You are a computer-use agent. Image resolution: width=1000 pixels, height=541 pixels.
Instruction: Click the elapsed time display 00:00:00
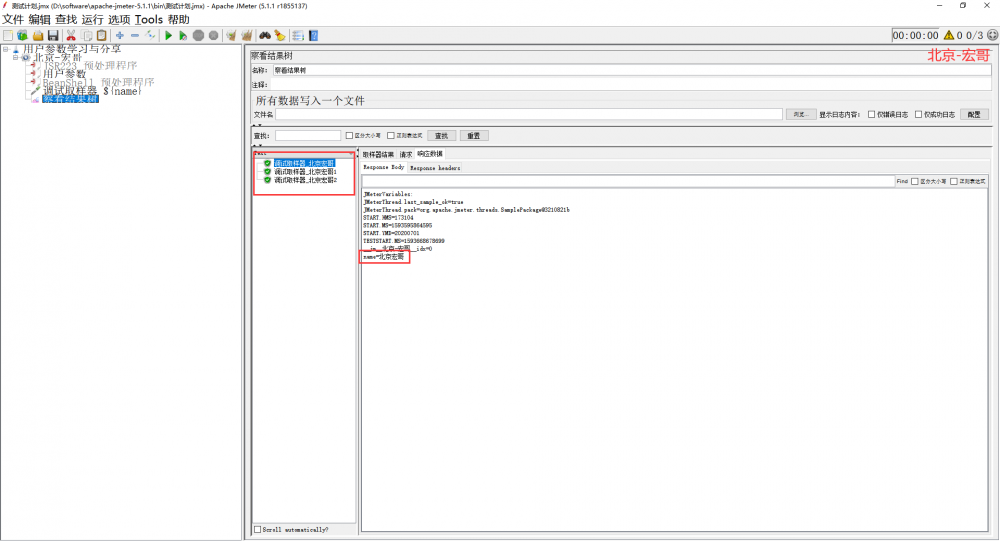click(915, 35)
